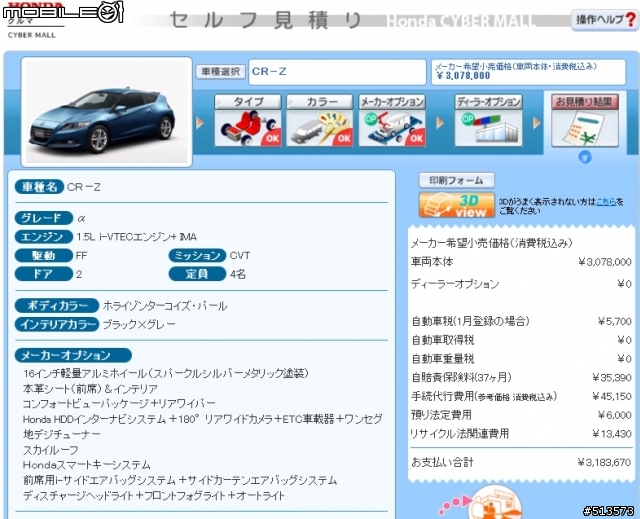The image size is (640, 519).
Task: Click the 1.5L i-VTECエンジン+IMA text
Action: tap(136, 237)
